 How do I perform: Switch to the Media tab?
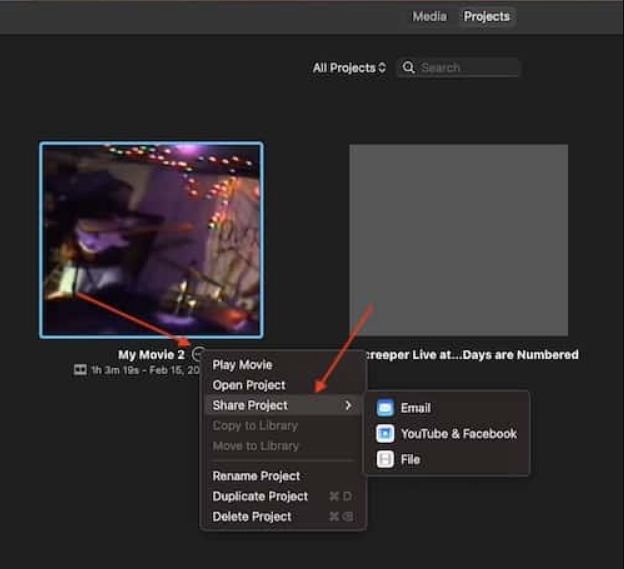(429, 17)
